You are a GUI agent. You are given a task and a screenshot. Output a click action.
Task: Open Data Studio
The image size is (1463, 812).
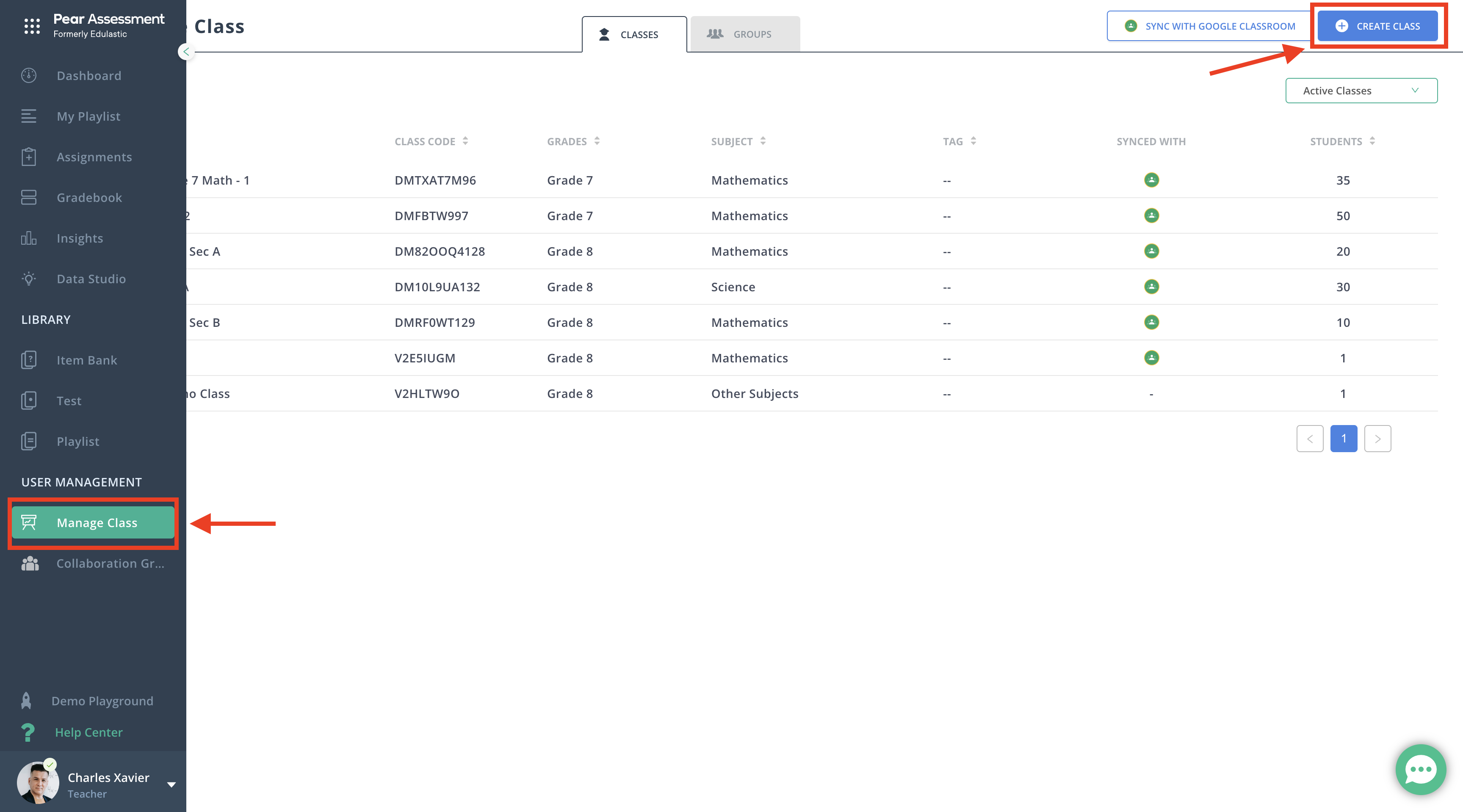(x=91, y=279)
